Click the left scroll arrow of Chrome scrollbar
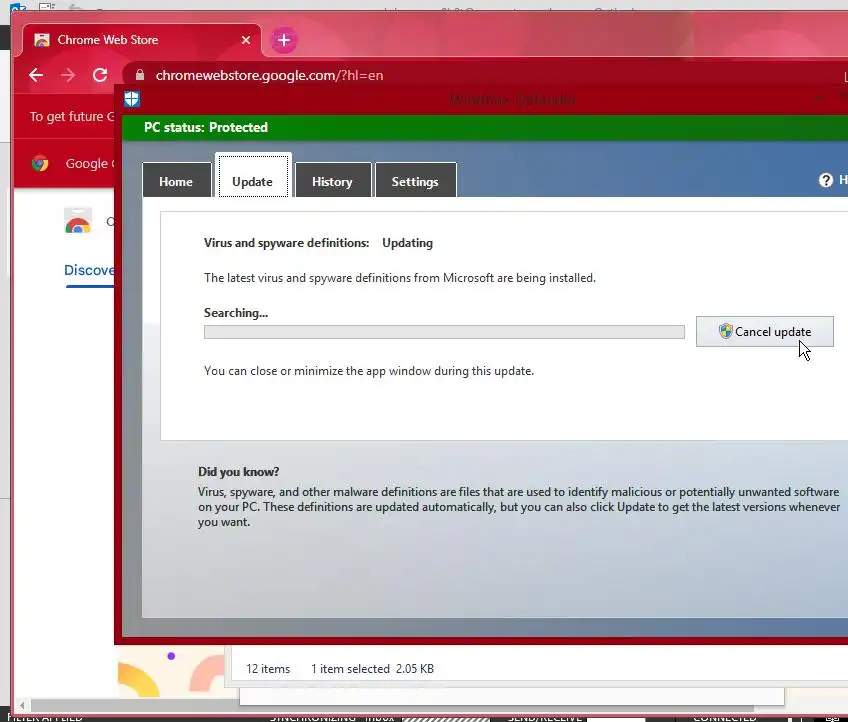 tap(22, 706)
